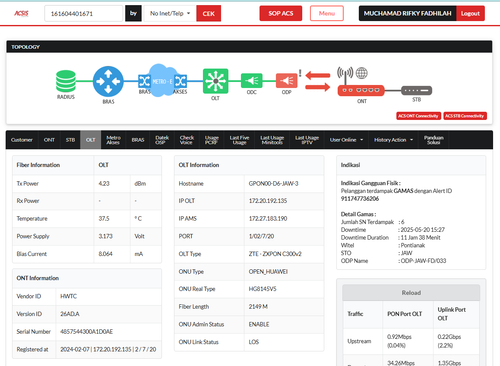The height and width of the screenshot is (366, 500).
Task: Click OLT Type value ZTE - ZXPON C300v2
Action: (x=275, y=254)
